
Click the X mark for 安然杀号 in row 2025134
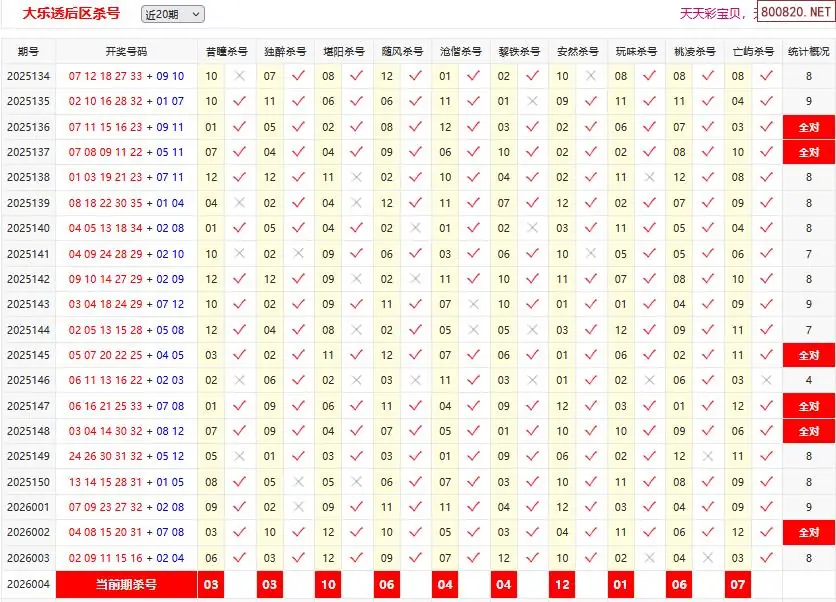(x=591, y=76)
